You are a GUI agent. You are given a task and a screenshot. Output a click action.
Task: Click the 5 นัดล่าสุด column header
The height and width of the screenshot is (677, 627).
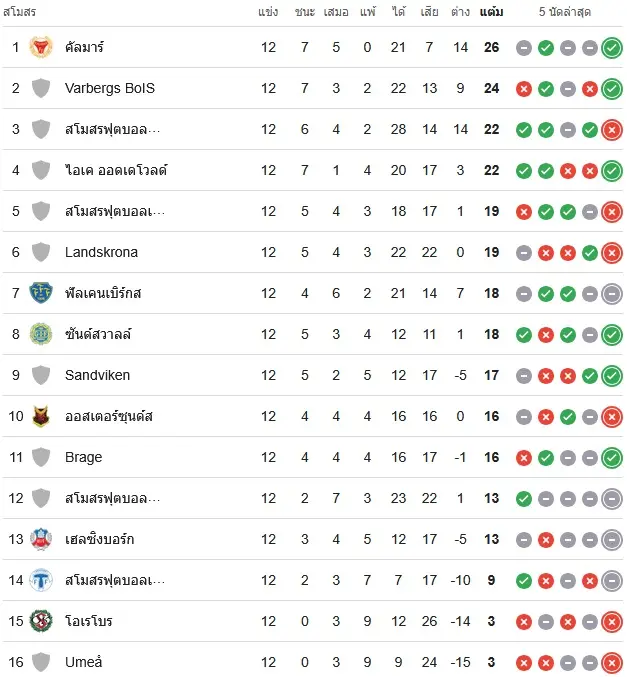point(565,12)
